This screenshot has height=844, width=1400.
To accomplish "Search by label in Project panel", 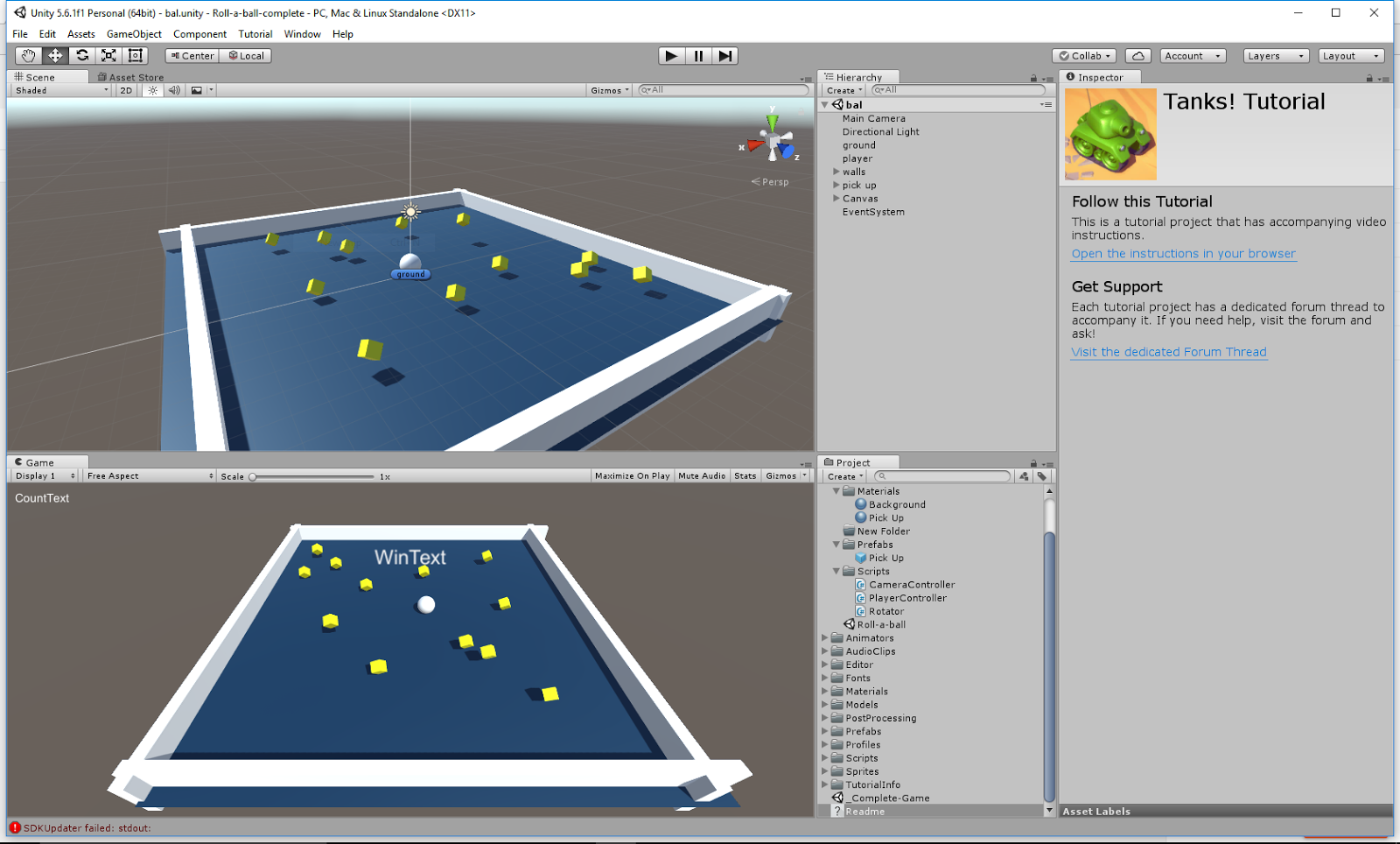I will [1042, 476].
